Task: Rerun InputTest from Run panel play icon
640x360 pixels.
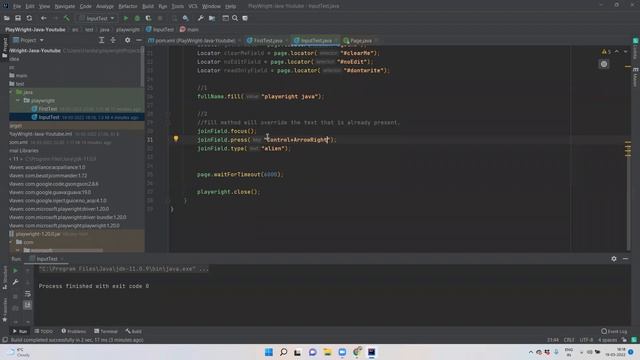Action: (16, 271)
